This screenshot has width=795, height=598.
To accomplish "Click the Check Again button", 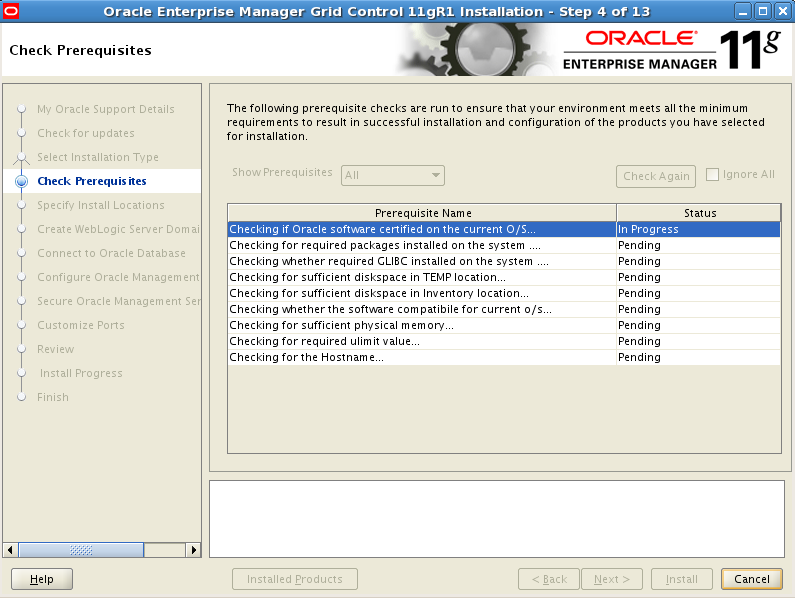I will coord(656,176).
